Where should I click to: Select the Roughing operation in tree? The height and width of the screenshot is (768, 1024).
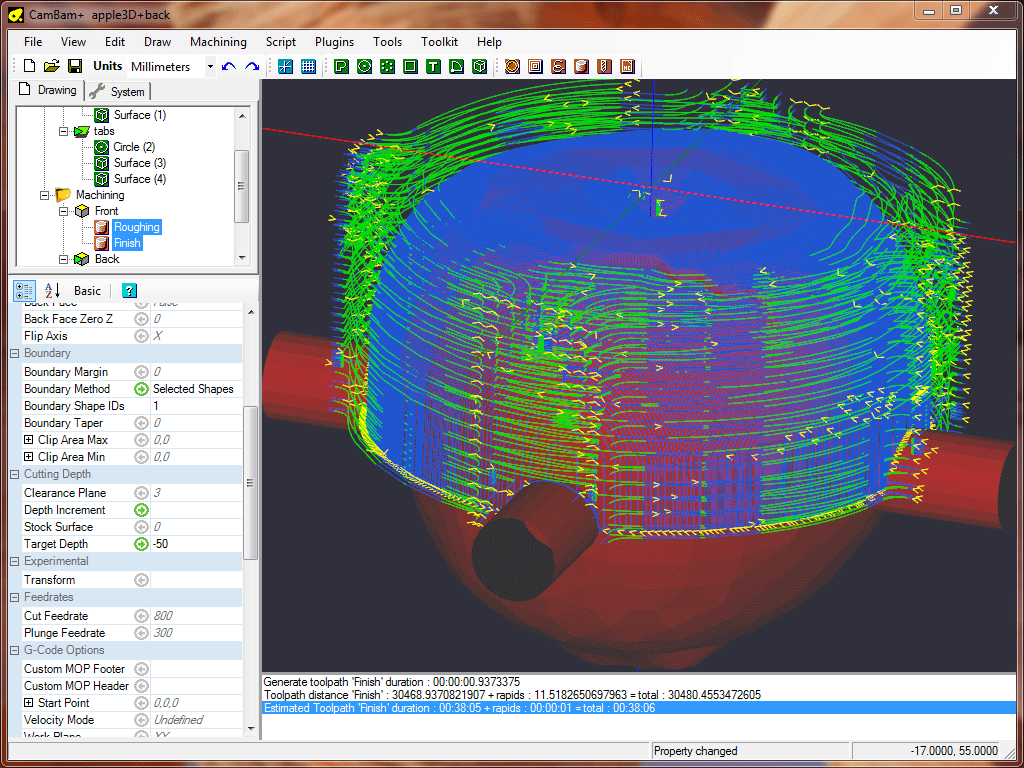point(136,227)
